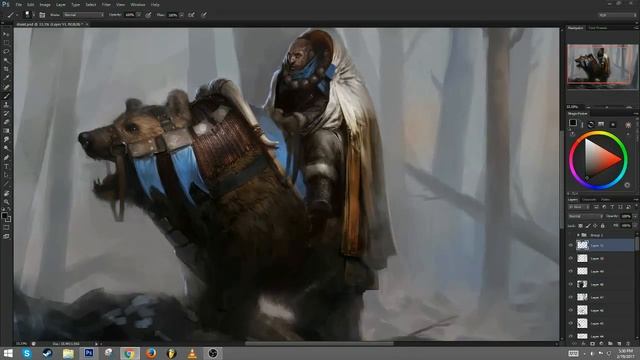Select the Lasso tool
The height and width of the screenshot is (360, 640).
6,52
